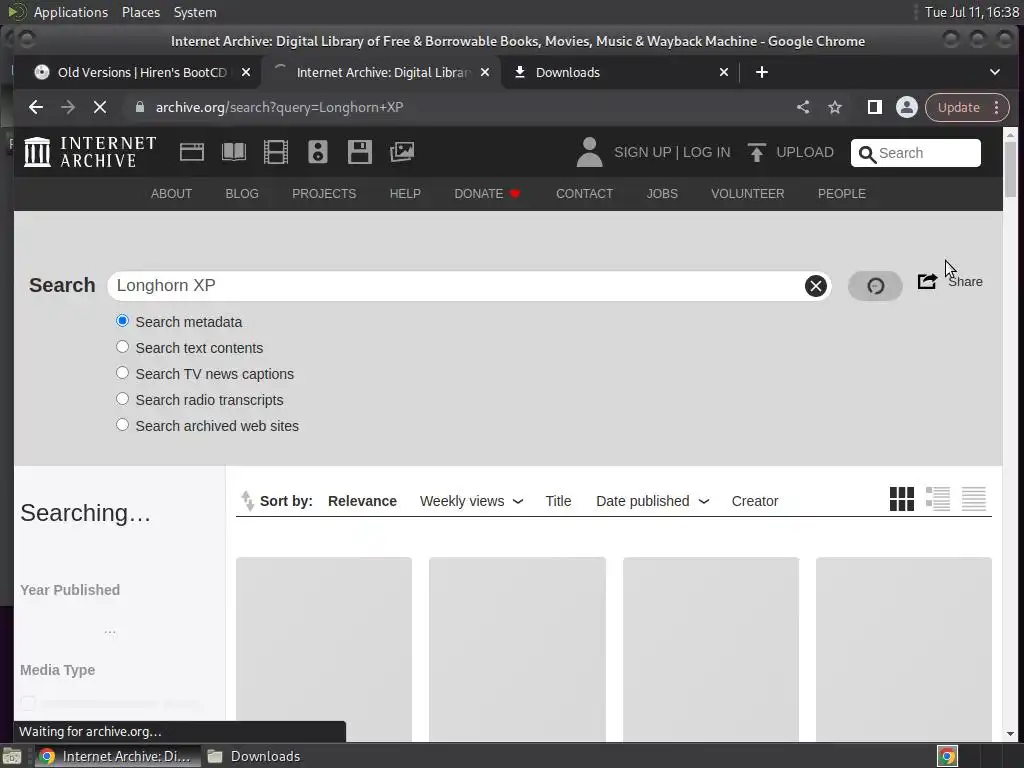Stop loading the page
The height and width of the screenshot is (768, 1024).
tap(100, 107)
